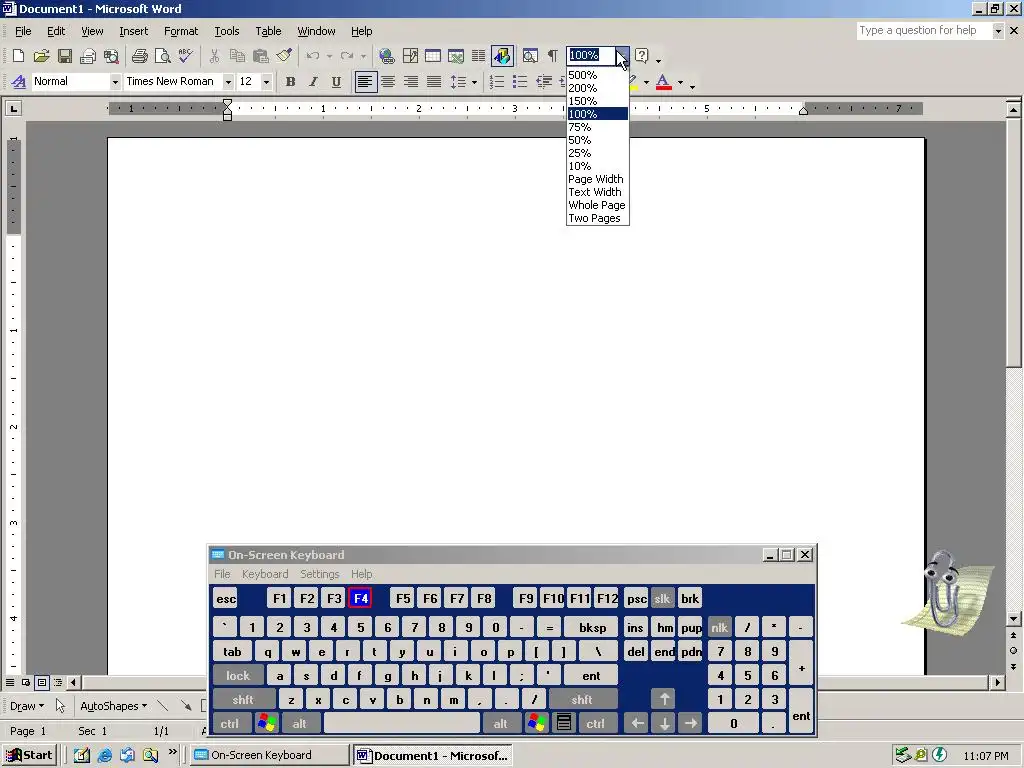Click the Start button on taskbar
The width and height of the screenshot is (1024, 768).
(x=29, y=755)
